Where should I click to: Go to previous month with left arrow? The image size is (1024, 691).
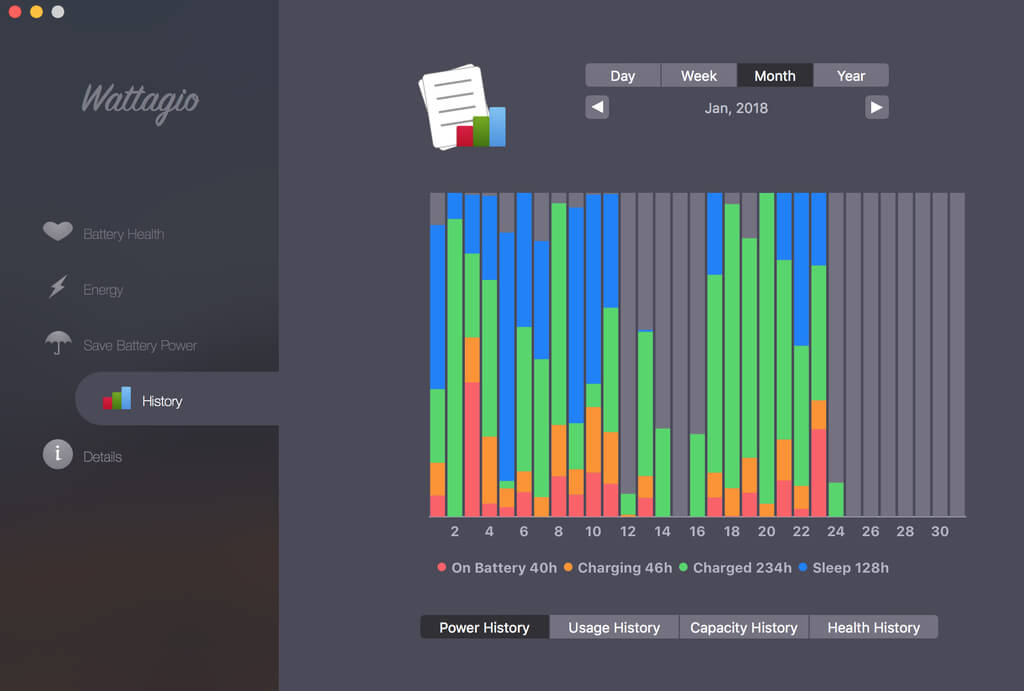click(x=597, y=107)
